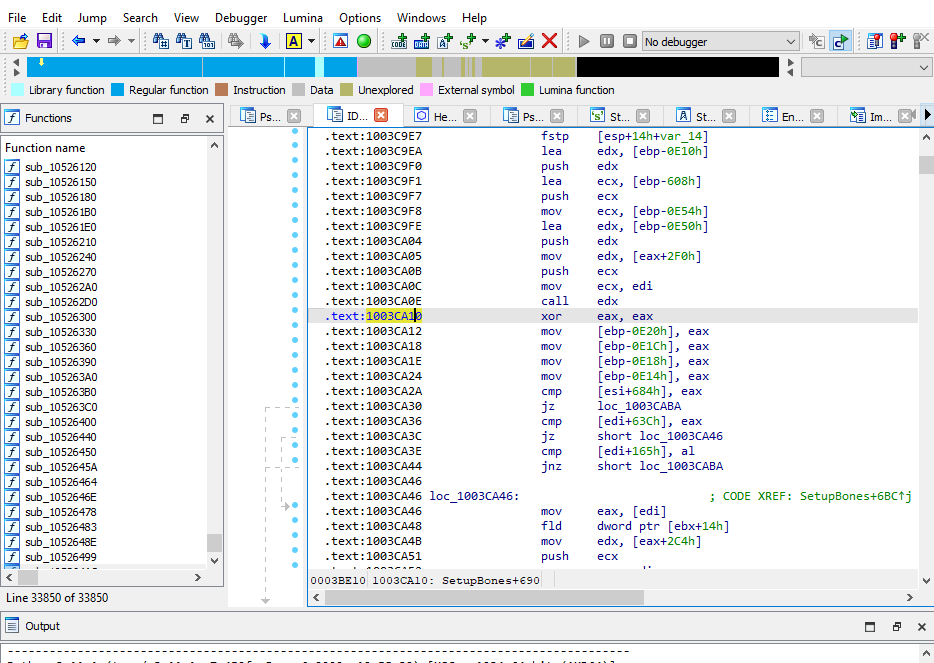
Task: Click the red warning triangle icon
Action: 341,41
